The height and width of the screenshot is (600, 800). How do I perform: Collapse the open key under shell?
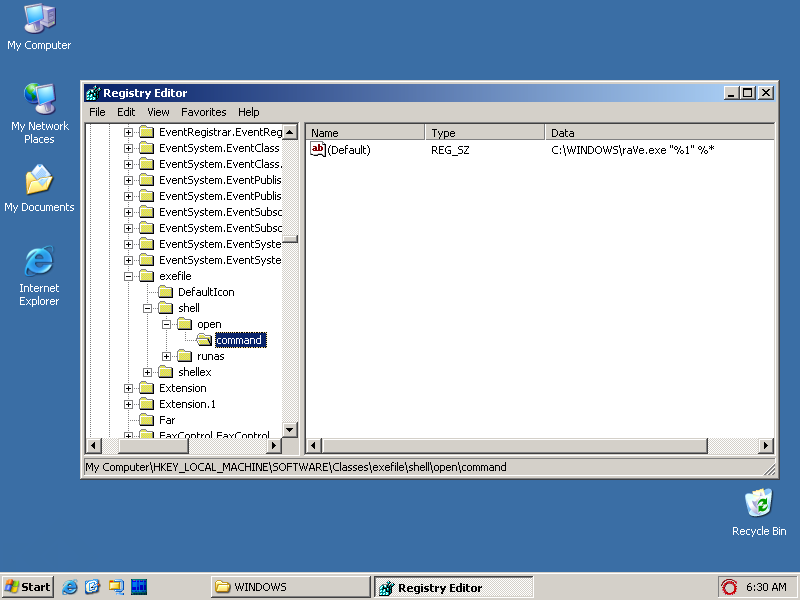(x=166, y=324)
